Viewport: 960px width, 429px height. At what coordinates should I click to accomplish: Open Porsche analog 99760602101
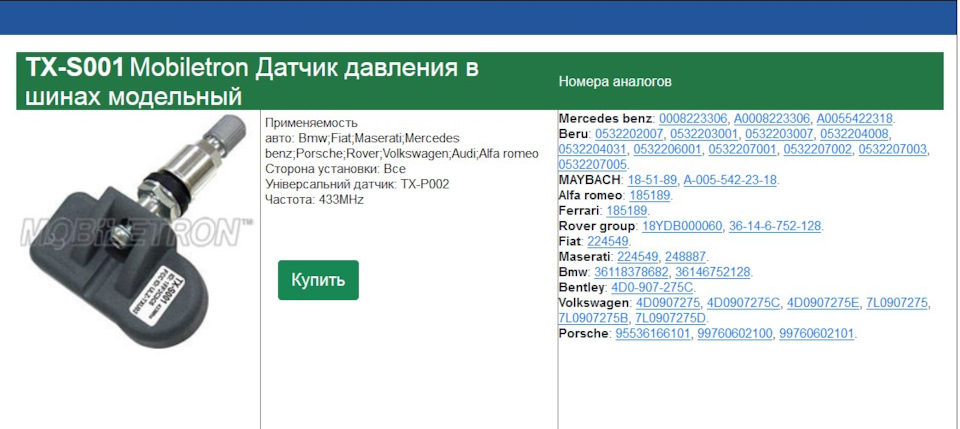coord(817,334)
